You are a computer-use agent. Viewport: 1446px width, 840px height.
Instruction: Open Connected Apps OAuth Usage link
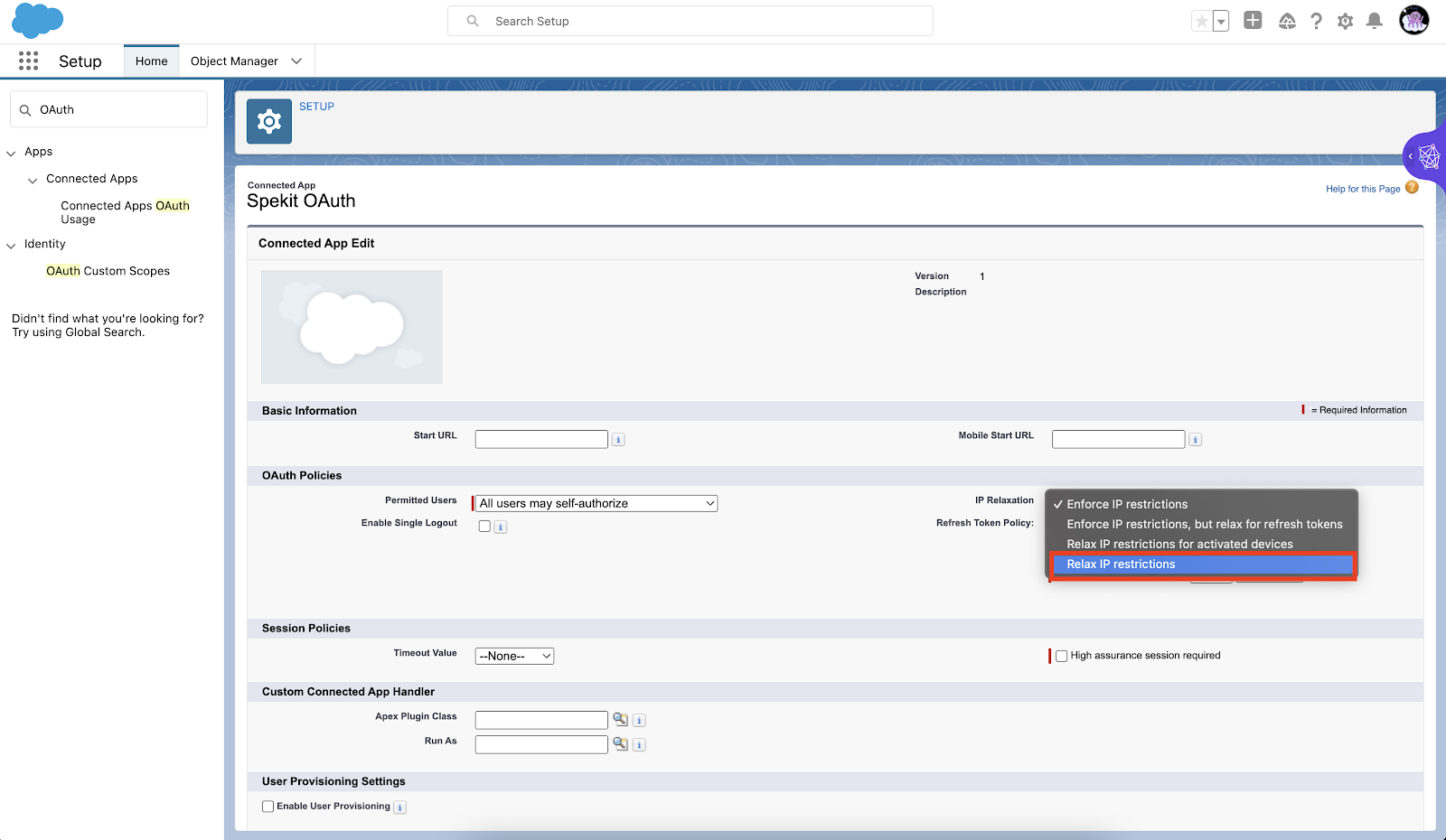[125, 212]
